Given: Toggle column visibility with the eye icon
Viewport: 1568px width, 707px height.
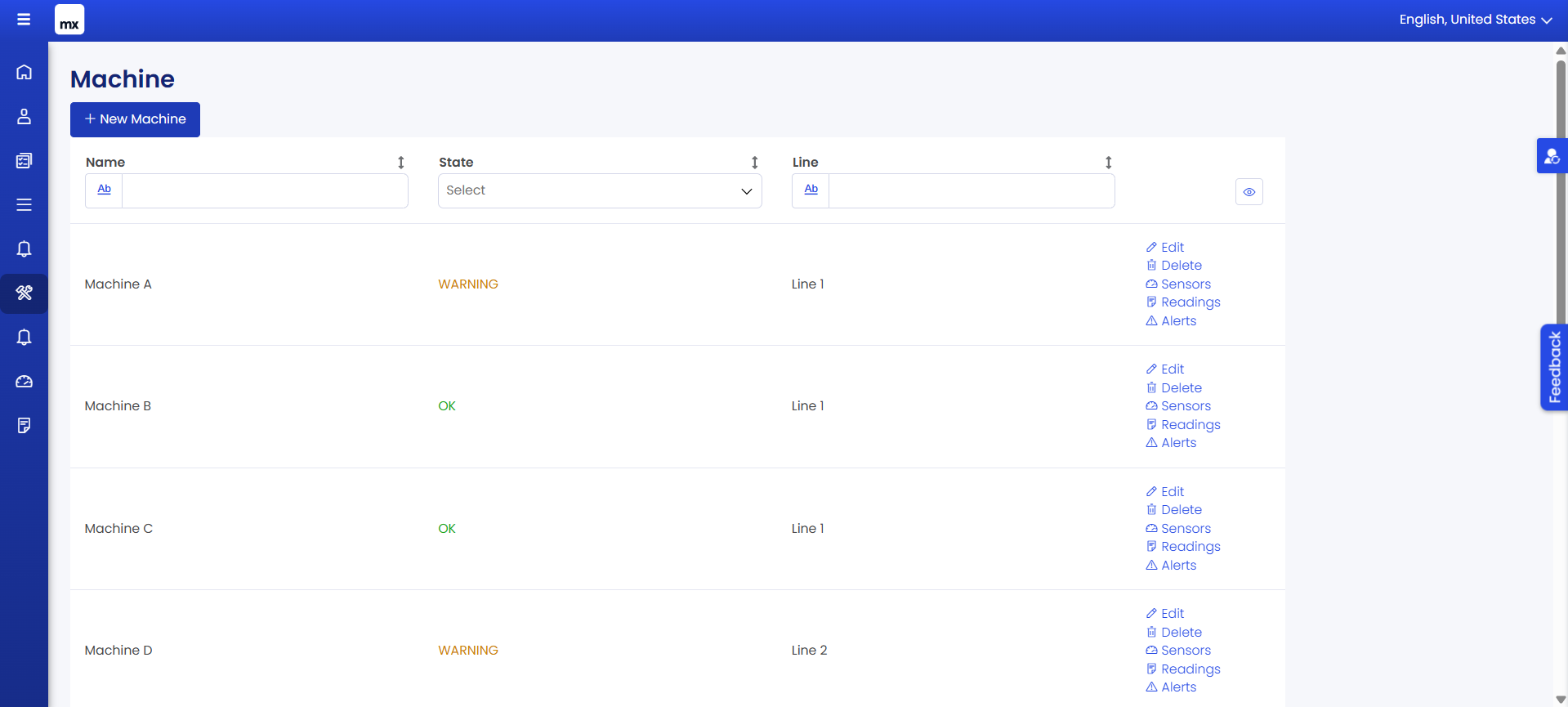Looking at the screenshot, I should [1249, 192].
